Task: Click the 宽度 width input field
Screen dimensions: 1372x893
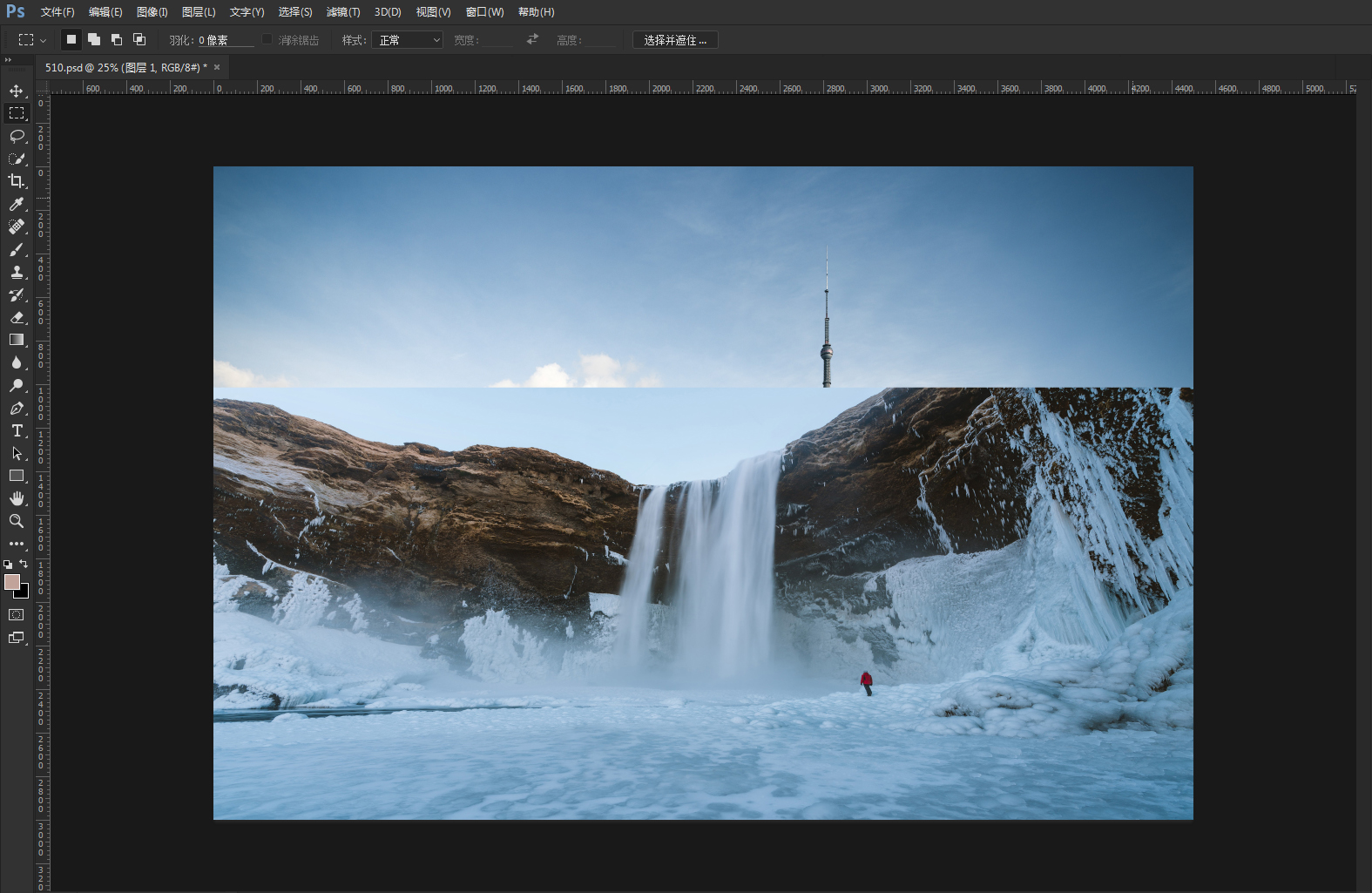Action: coord(497,40)
